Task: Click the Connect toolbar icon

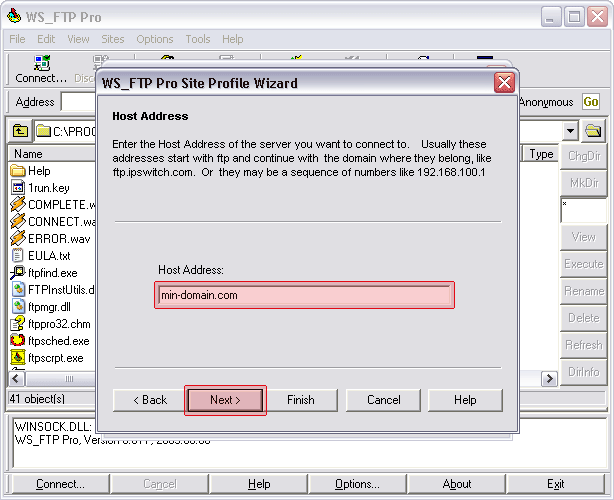Action: (41, 69)
